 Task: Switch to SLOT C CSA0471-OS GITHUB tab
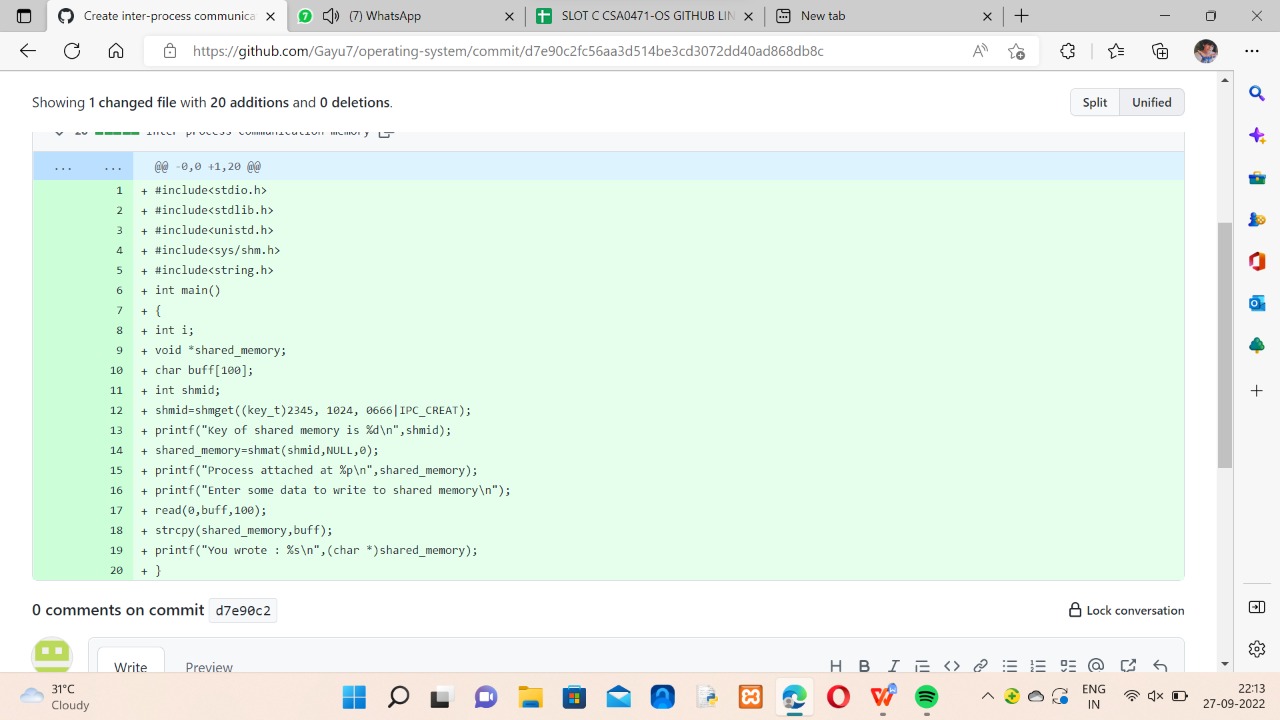click(645, 16)
